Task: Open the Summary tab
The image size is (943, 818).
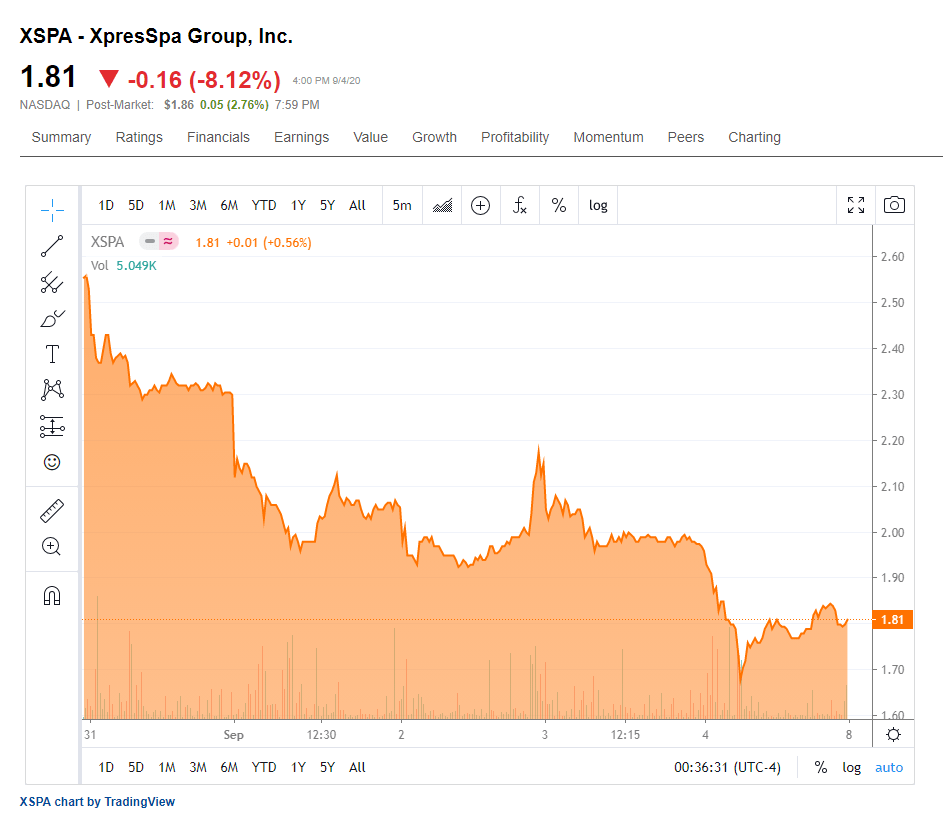Action: click(61, 137)
